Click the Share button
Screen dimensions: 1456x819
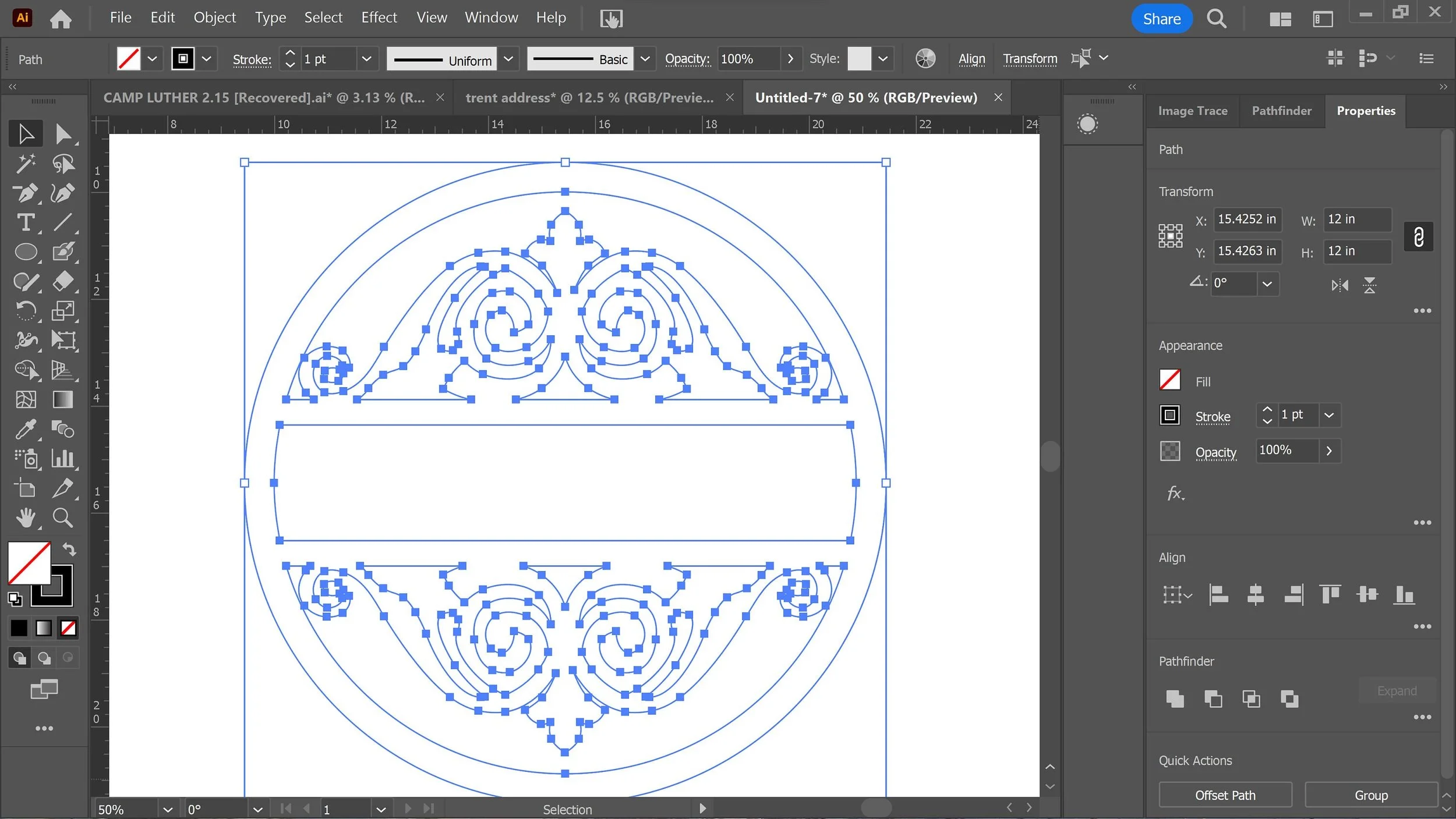1161,19
